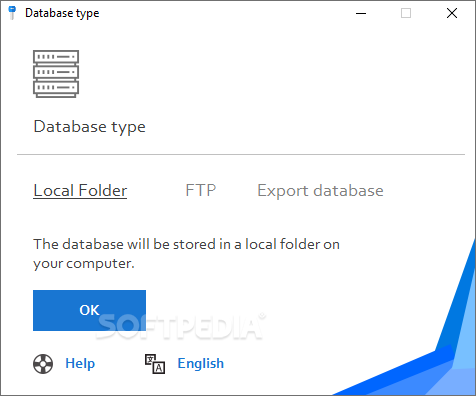Click 'The database will be stored' description
This screenshot has width=476, height=396.
tap(186, 254)
